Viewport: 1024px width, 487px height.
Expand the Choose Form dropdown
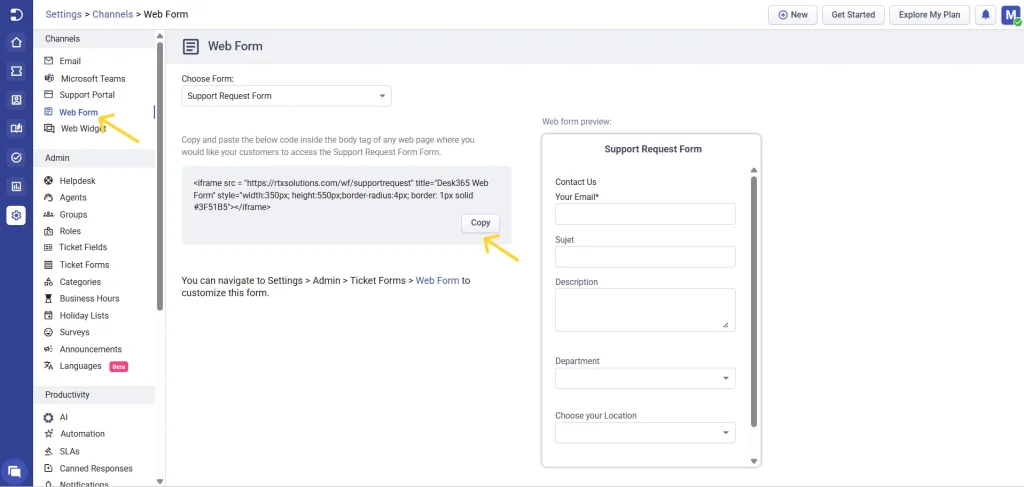coord(286,96)
